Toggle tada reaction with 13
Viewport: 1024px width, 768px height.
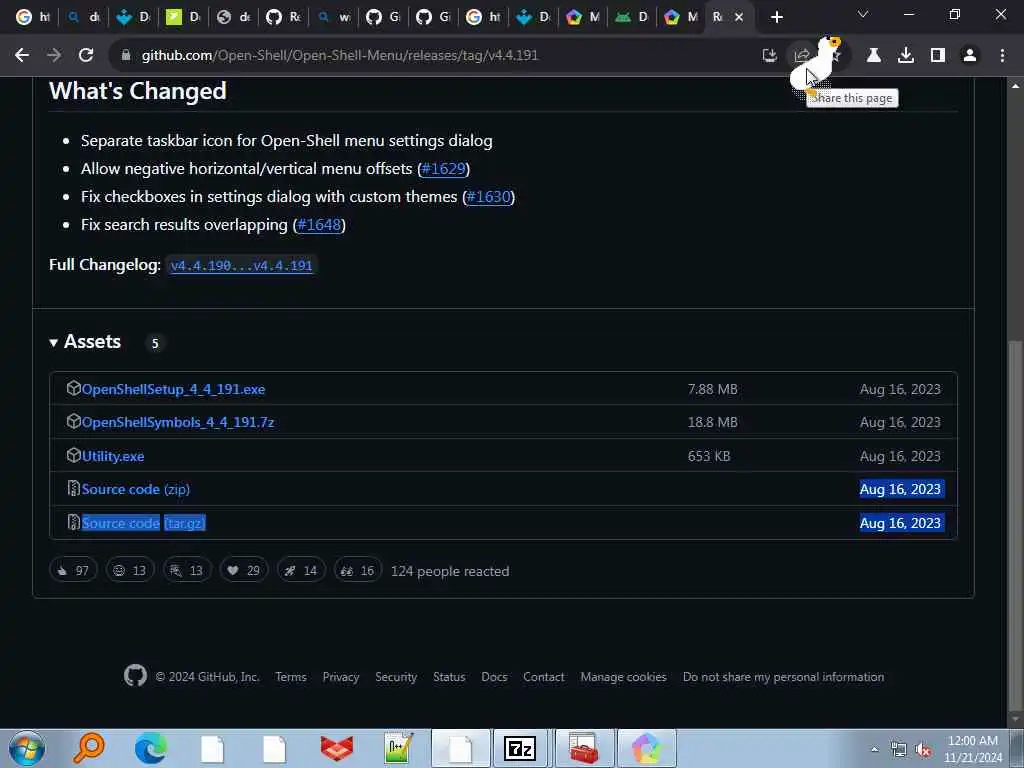click(x=187, y=570)
